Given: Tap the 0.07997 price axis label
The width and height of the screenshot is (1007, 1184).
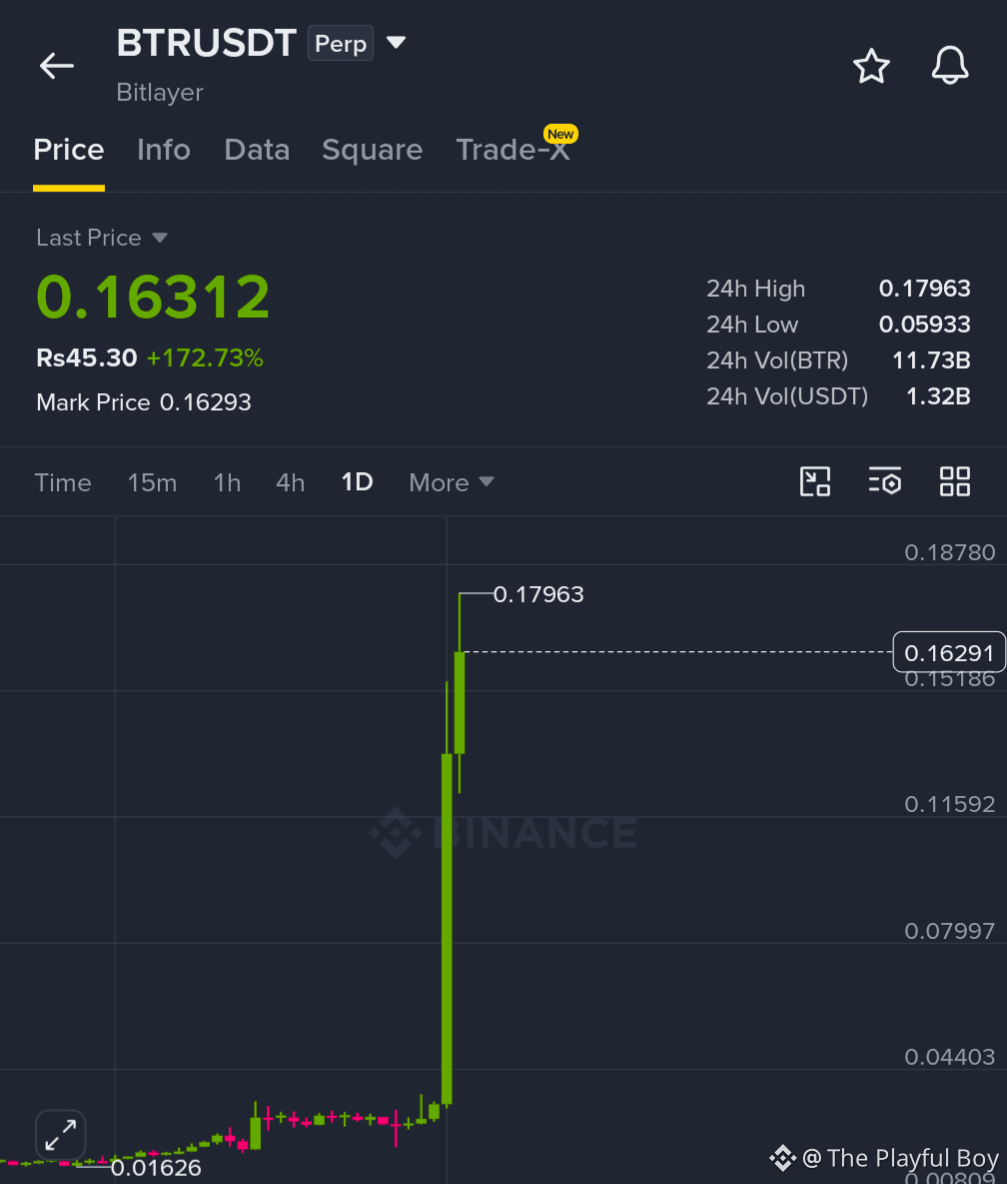Looking at the screenshot, I should (x=950, y=930).
